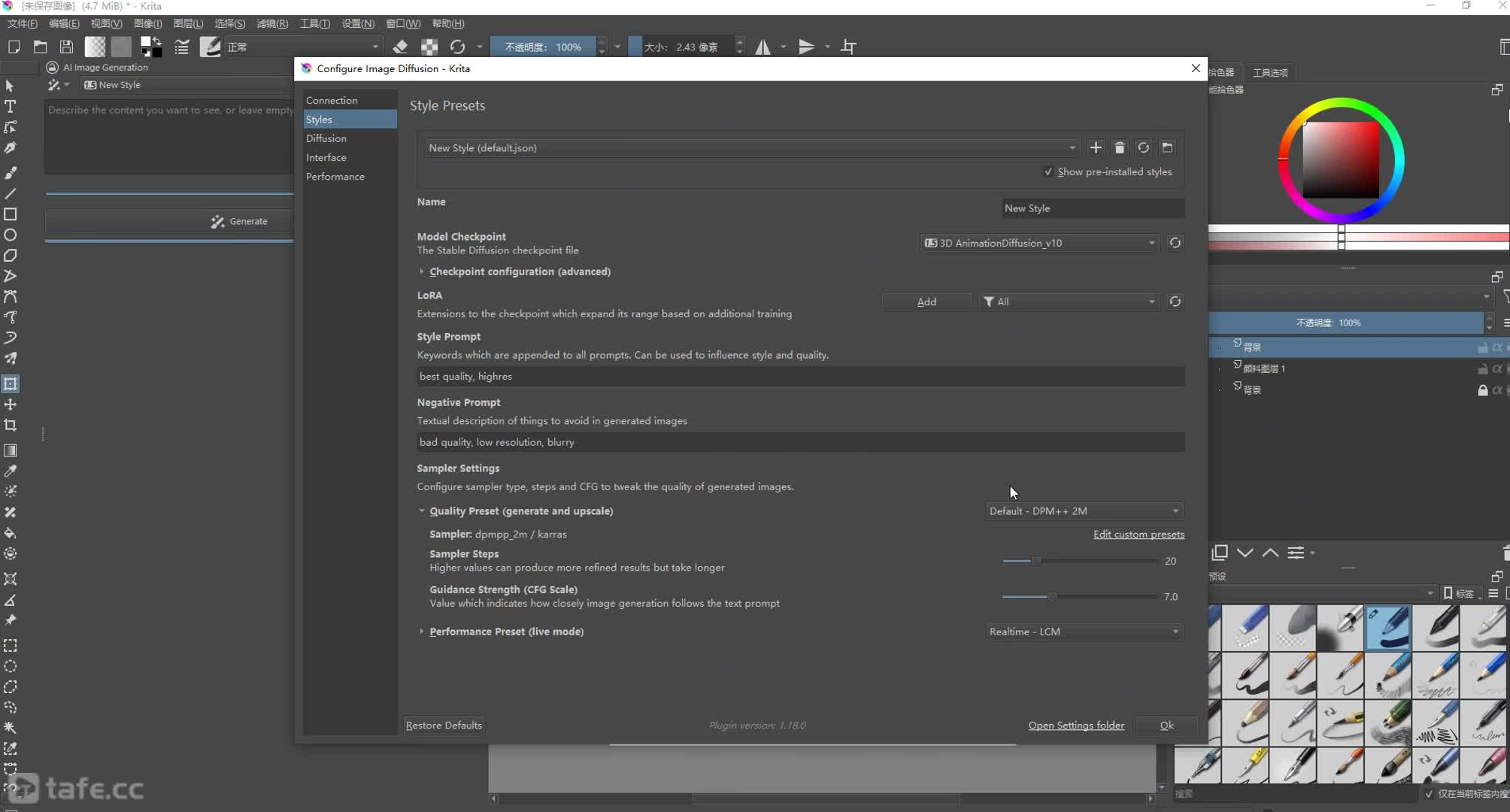Open wrap-around mode icon in toolbar
The height and width of the screenshot is (812, 1510).
(x=848, y=47)
